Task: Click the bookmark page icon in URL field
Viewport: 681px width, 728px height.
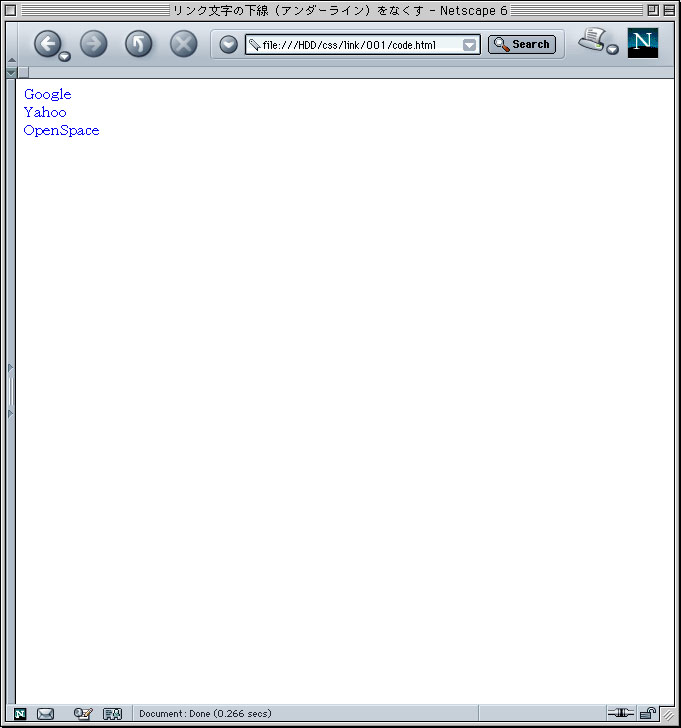Action: click(254, 45)
